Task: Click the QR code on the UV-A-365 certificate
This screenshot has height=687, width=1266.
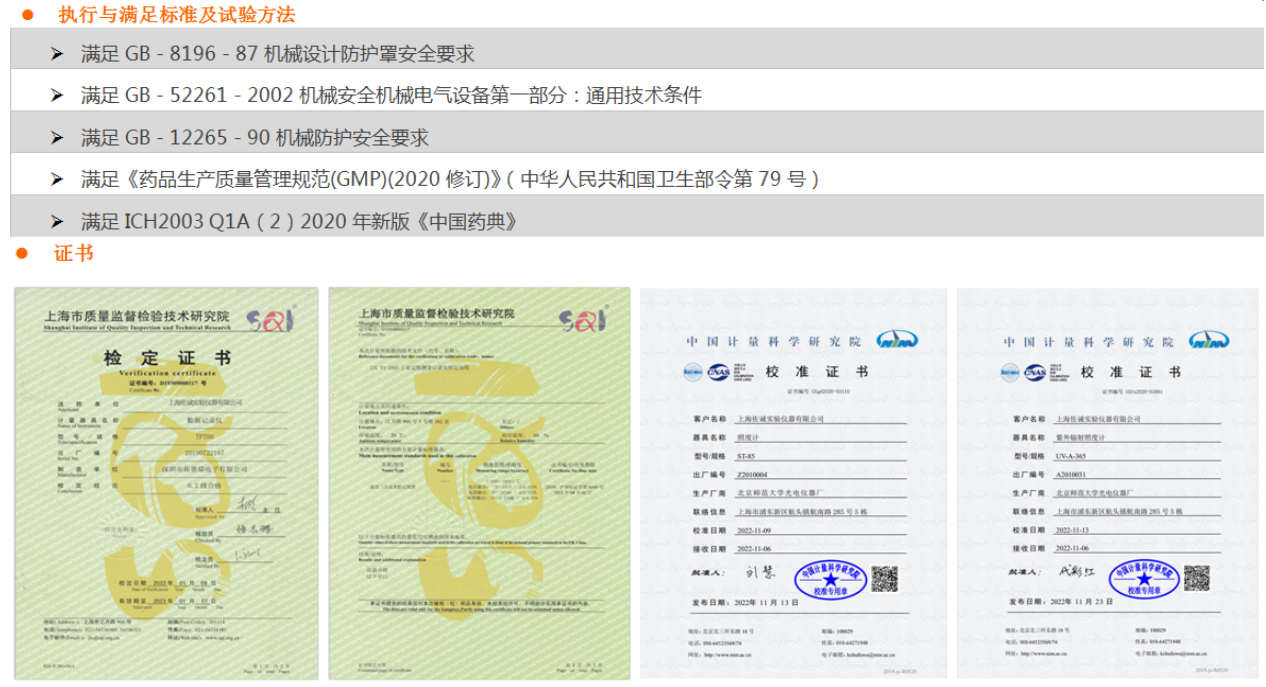Action: pos(1196,578)
